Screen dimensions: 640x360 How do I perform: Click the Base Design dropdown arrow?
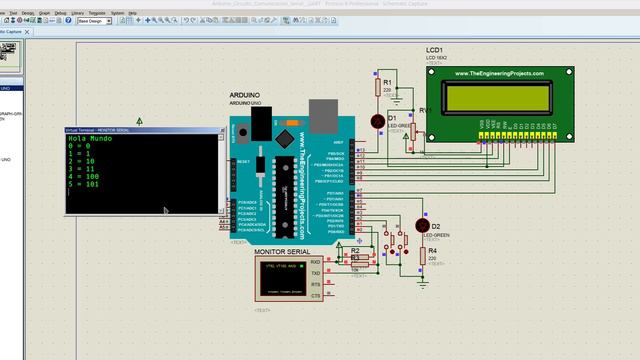109,21
